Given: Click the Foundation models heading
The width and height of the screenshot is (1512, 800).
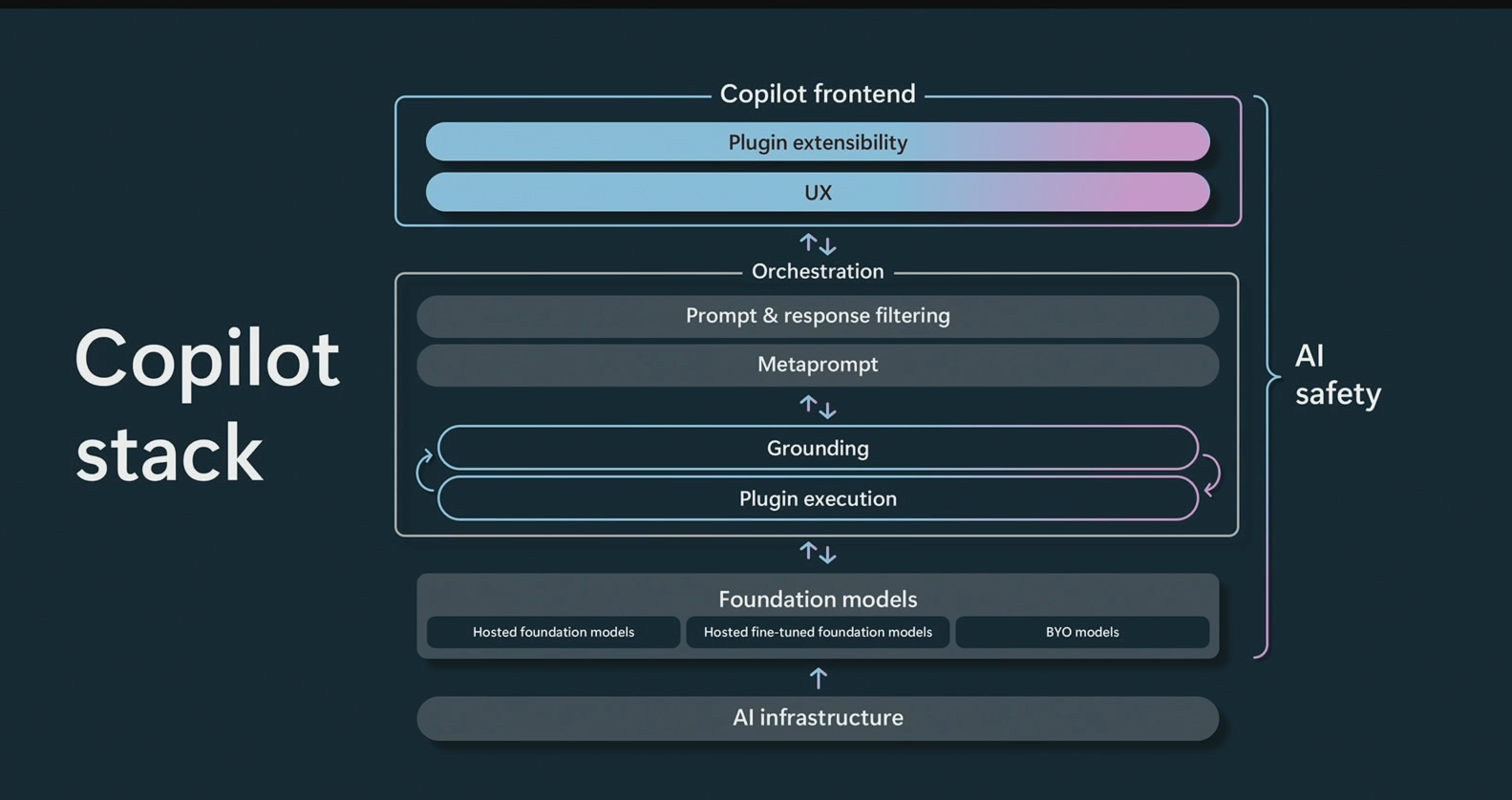Looking at the screenshot, I should 818,599.
